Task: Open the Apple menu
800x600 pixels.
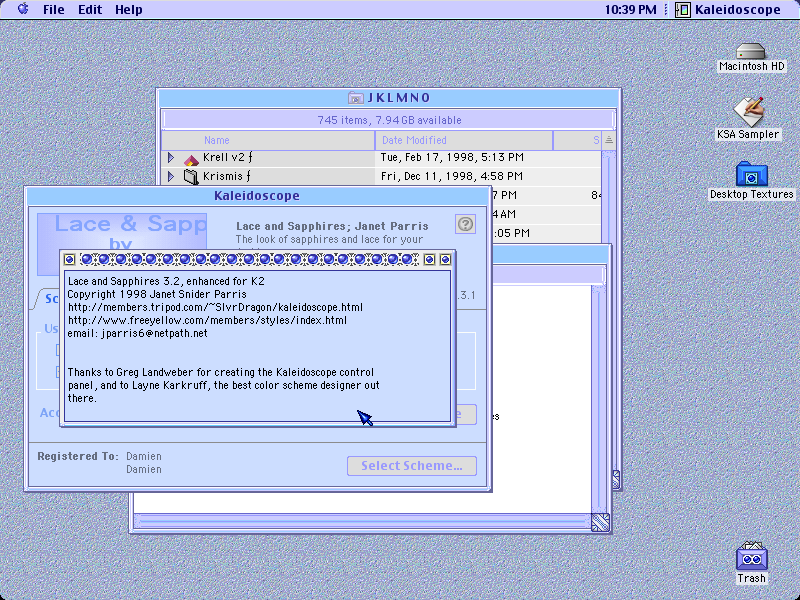Action: point(23,9)
